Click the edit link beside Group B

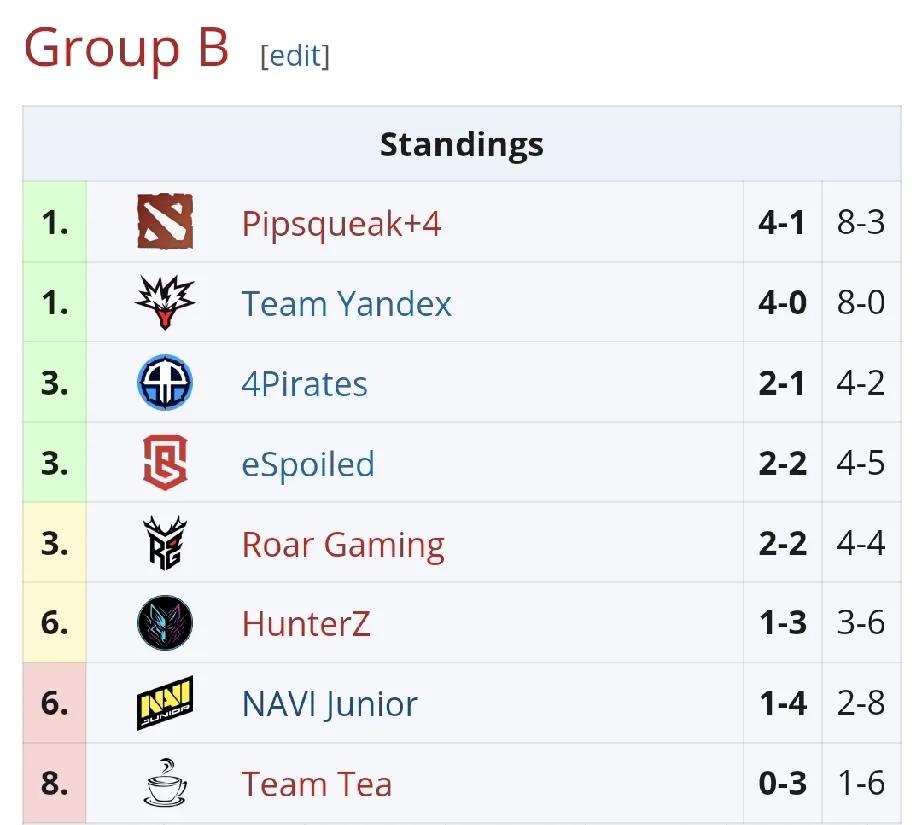click(294, 55)
